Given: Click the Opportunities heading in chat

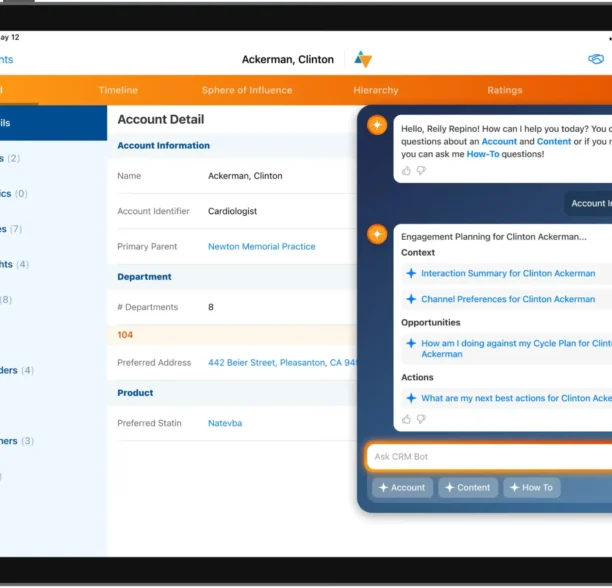Looking at the screenshot, I should tap(431, 323).
